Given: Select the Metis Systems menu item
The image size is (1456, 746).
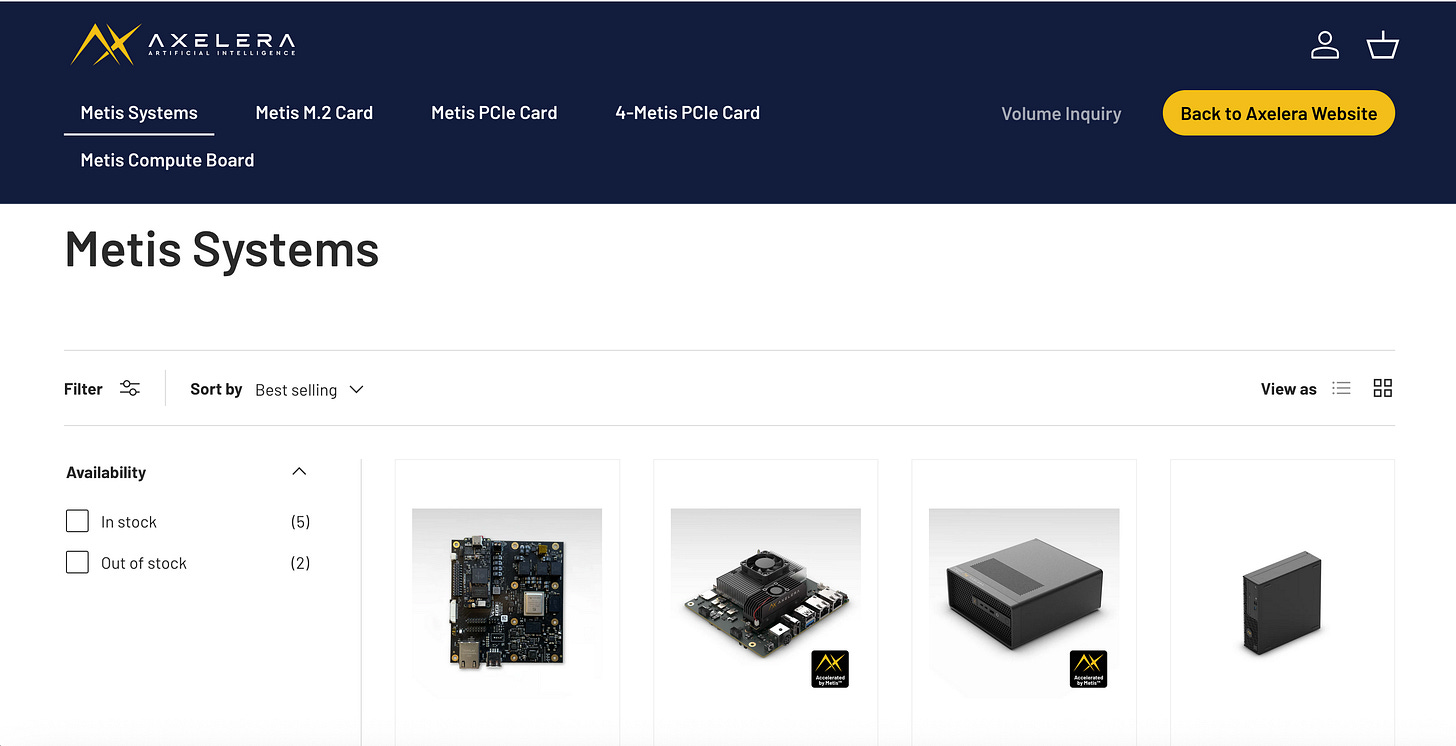Looking at the screenshot, I should coord(139,113).
